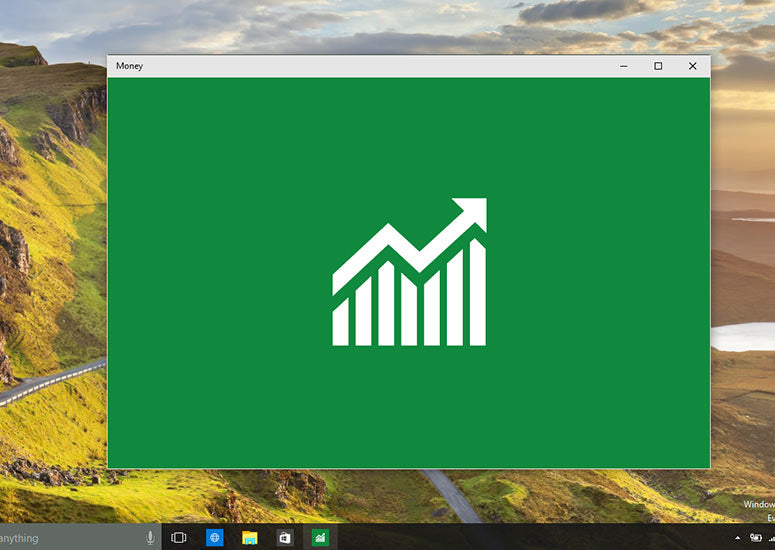
Task: Launch the blue globe browser icon
Action: 215,538
